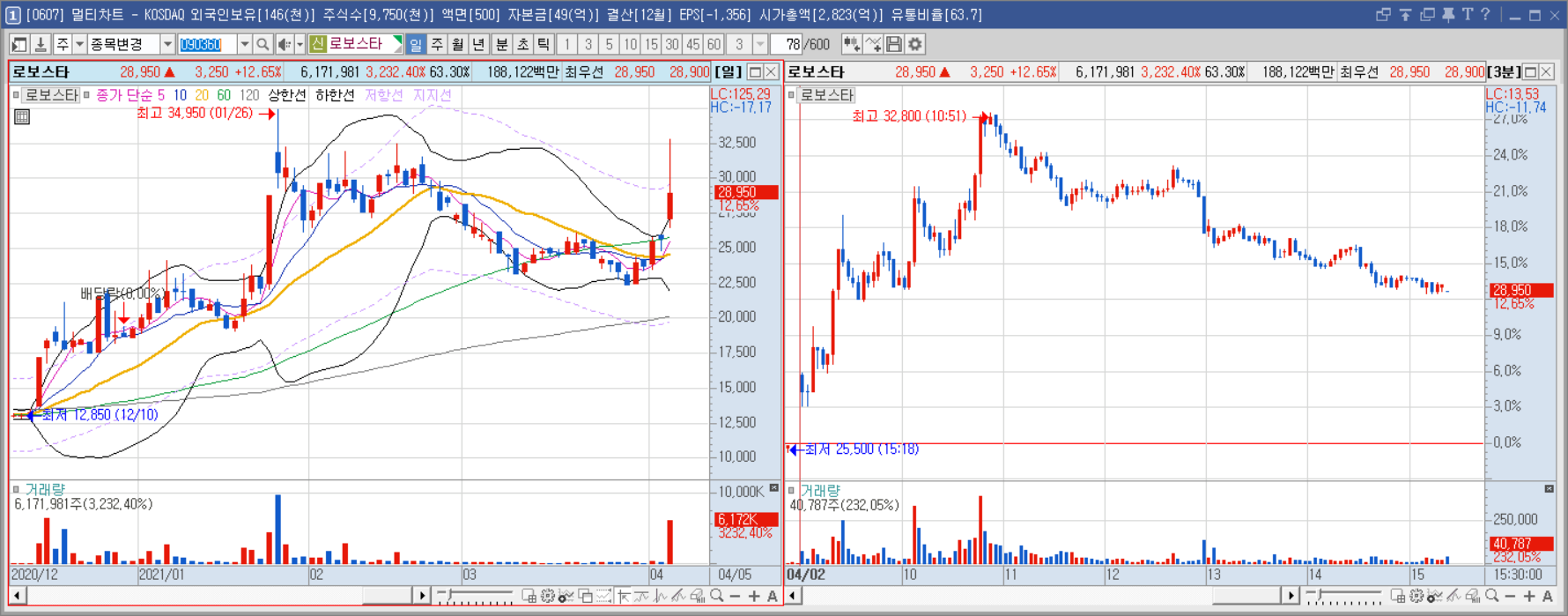1568x616 pixels.
Task: Open the interval value 3 dropdown arrow
Action: [x=760, y=44]
